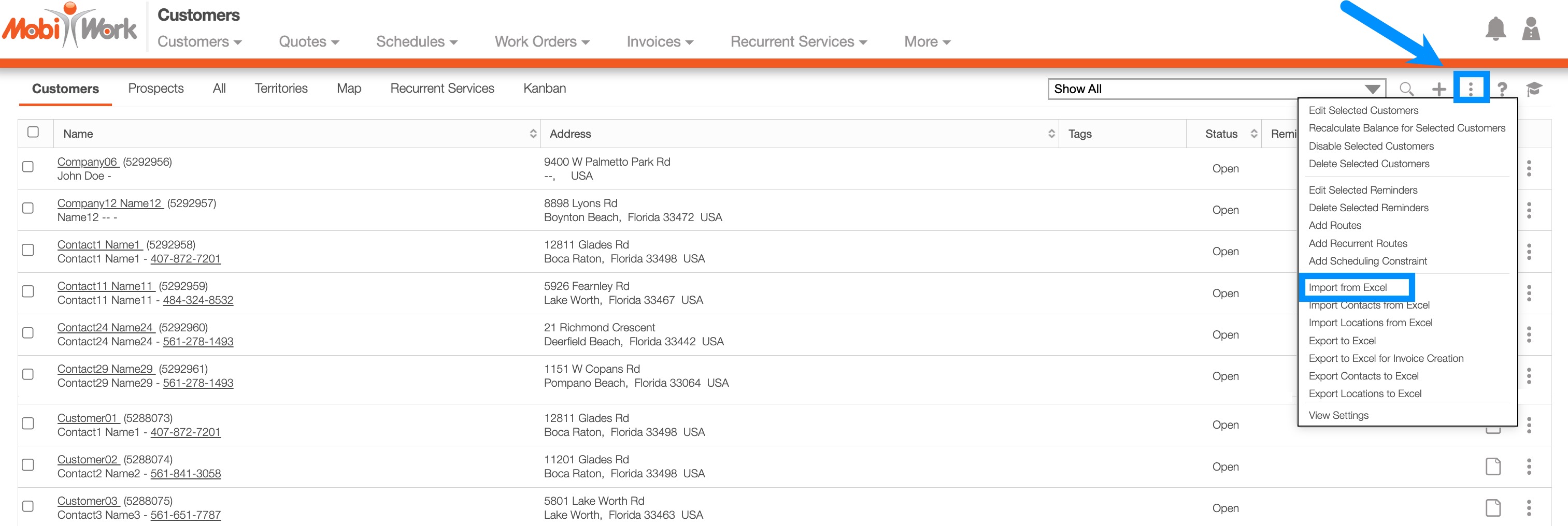Open row actions for Company06
1568x526 pixels.
pos(1529,168)
